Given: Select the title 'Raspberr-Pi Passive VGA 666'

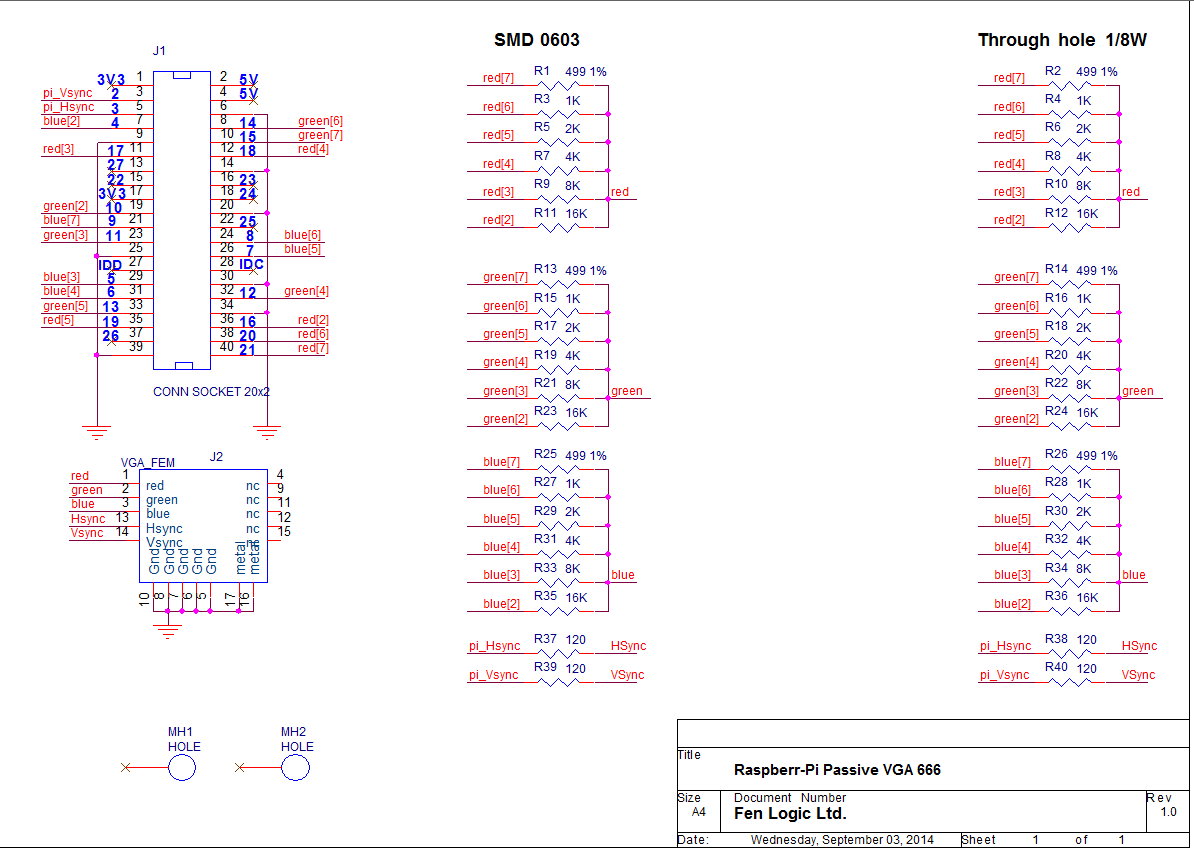Looking at the screenshot, I should [837, 770].
